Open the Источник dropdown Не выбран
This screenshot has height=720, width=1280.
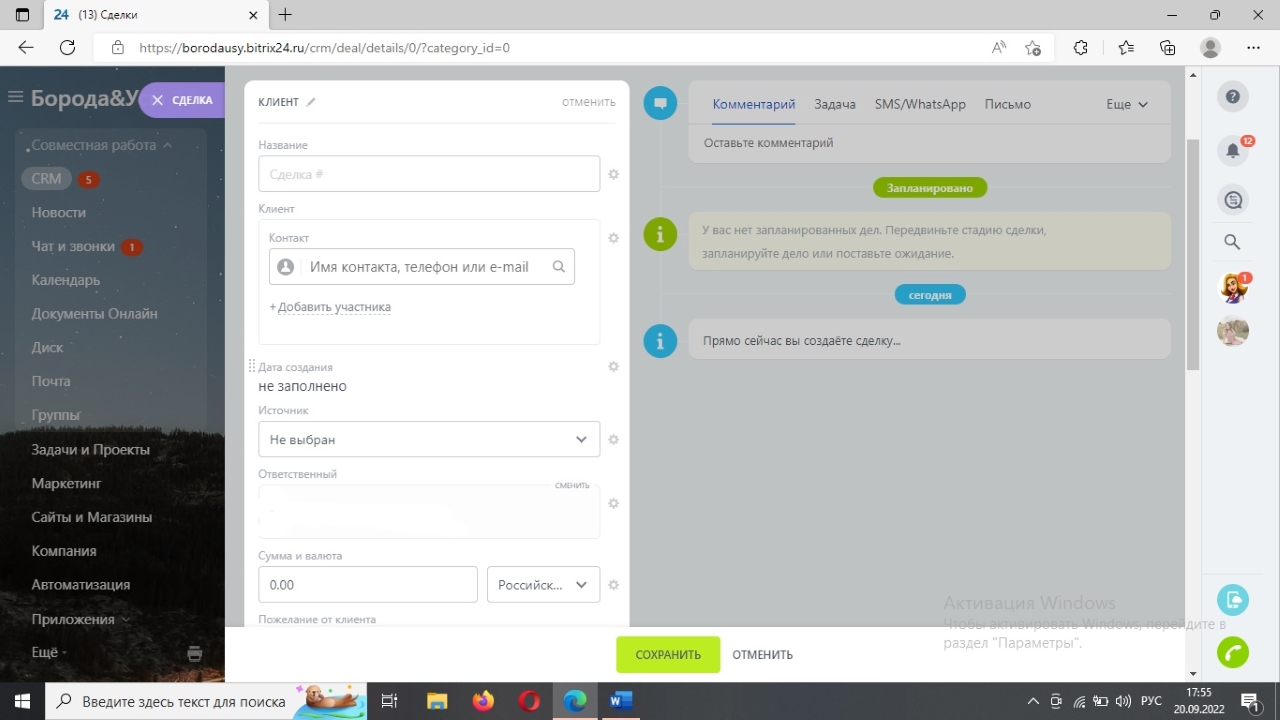coord(429,440)
